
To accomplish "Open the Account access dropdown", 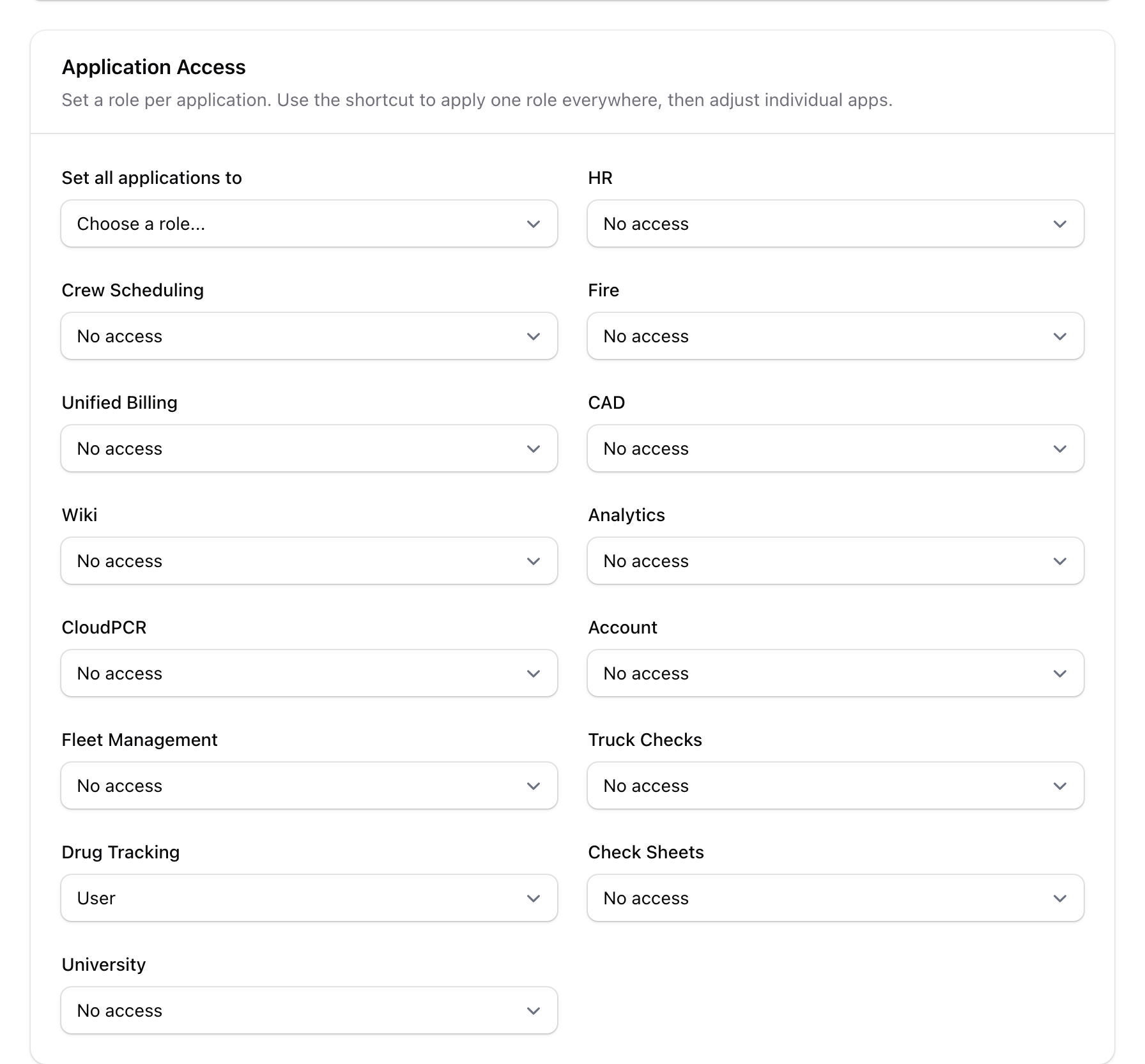I will (x=836, y=673).
